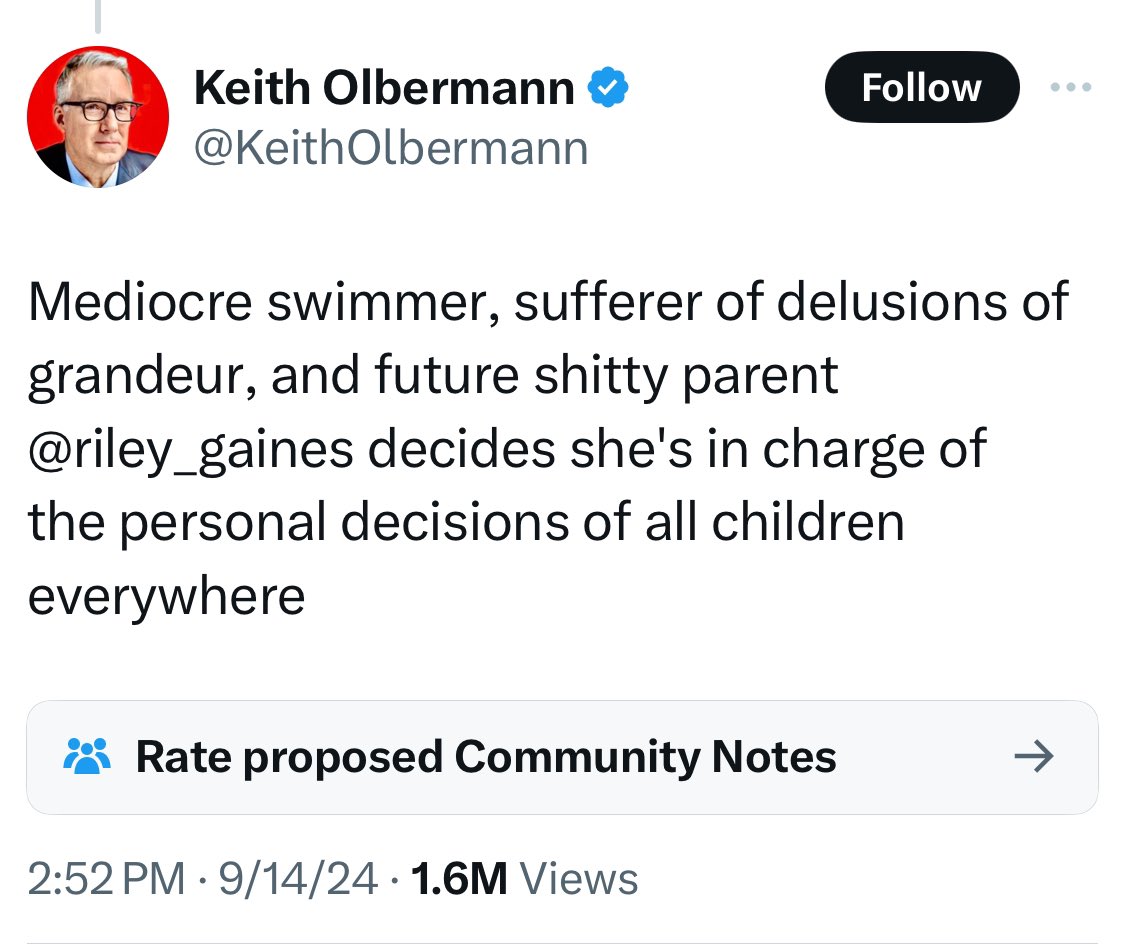The image size is (1125, 946).
Task: Click the arrow on Community Notes banner
Action: pyautogui.click(x=1033, y=757)
